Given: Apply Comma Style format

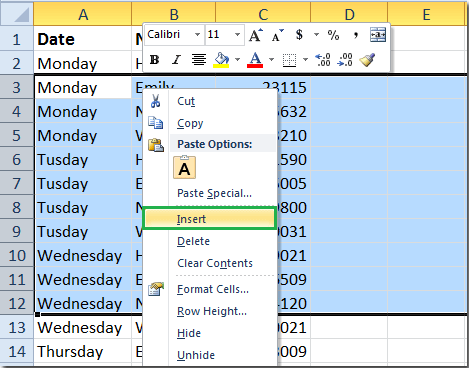Looking at the screenshot, I should tap(356, 35).
